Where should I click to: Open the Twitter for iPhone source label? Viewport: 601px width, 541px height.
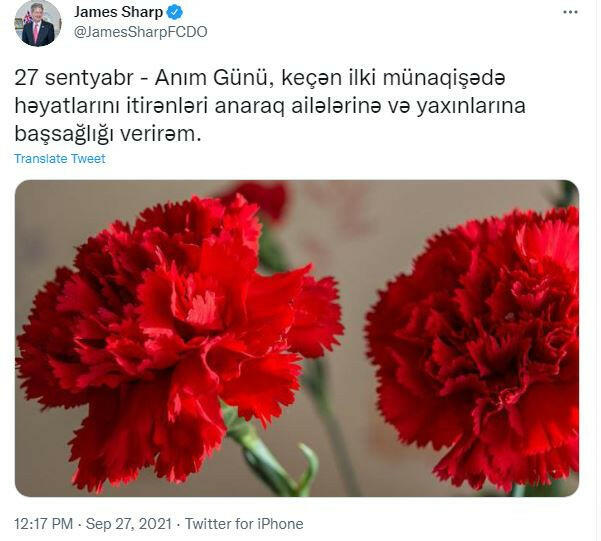pos(244,524)
